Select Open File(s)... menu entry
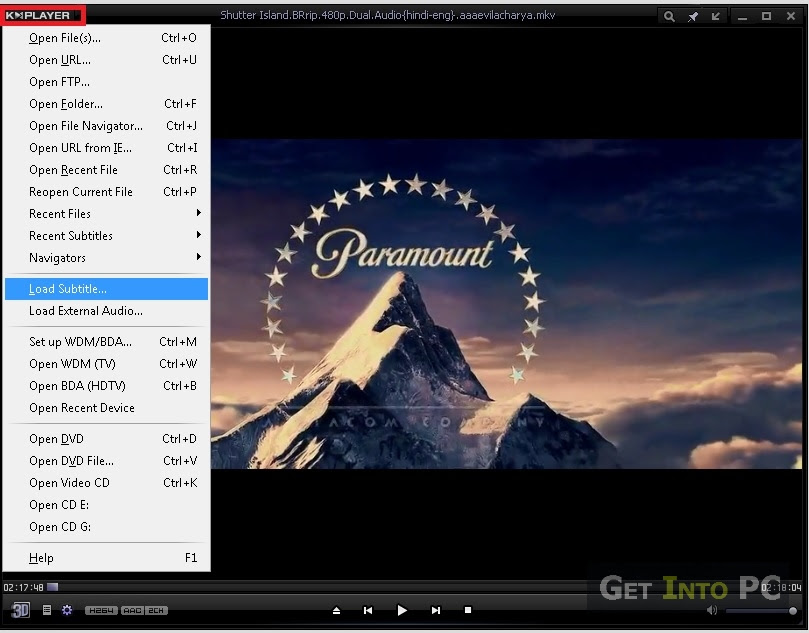 coord(106,38)
